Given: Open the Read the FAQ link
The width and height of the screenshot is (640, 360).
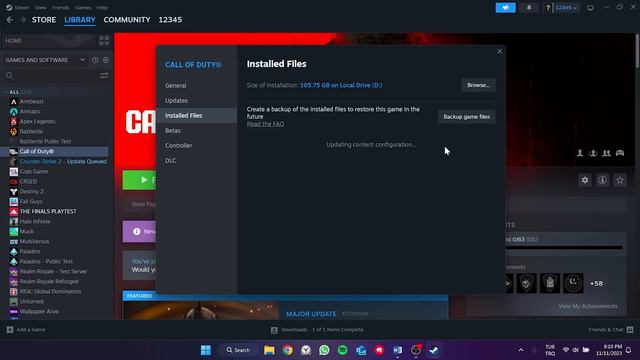Looking at the screenshot, I should click(265, 124).
